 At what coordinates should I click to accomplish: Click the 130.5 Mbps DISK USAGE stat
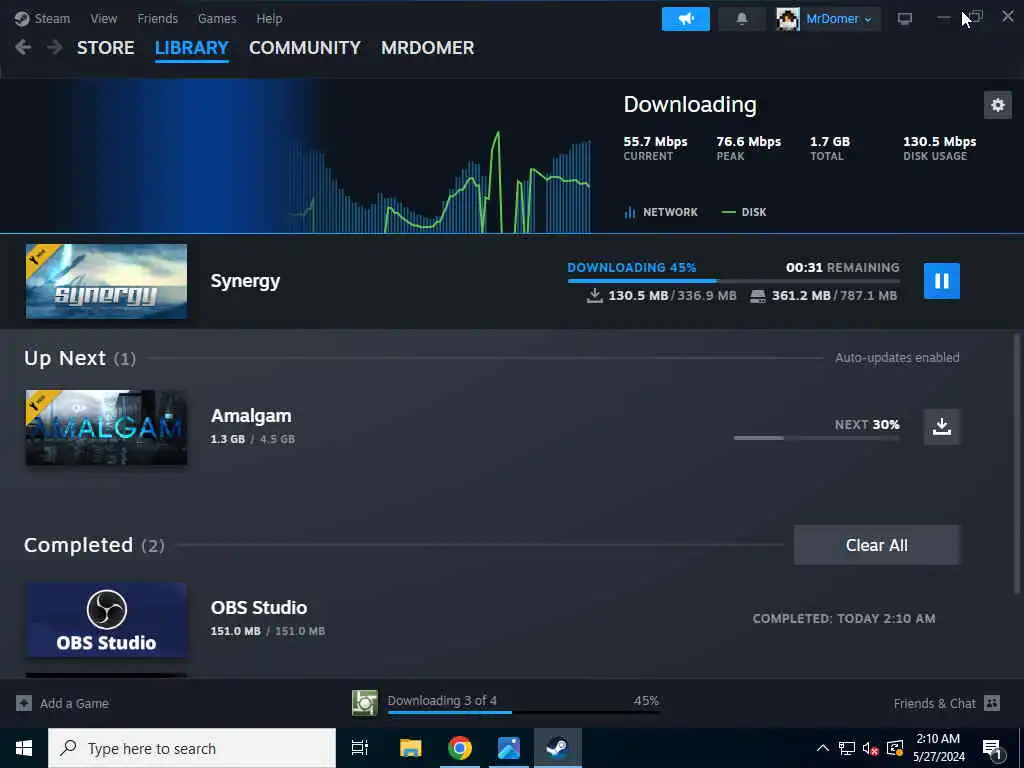(939, 148)
